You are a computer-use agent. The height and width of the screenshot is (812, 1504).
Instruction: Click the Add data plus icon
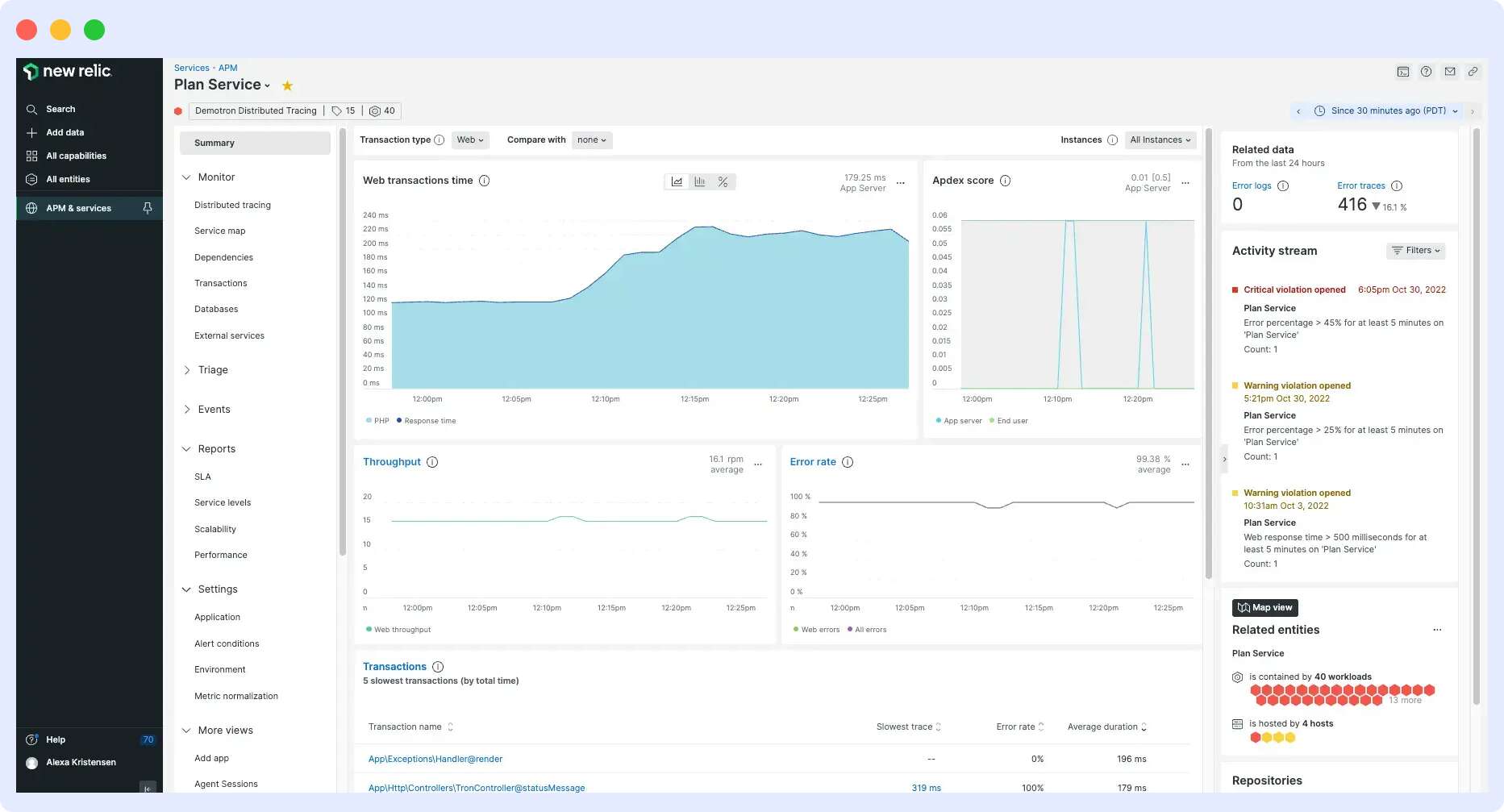point(31,132)
